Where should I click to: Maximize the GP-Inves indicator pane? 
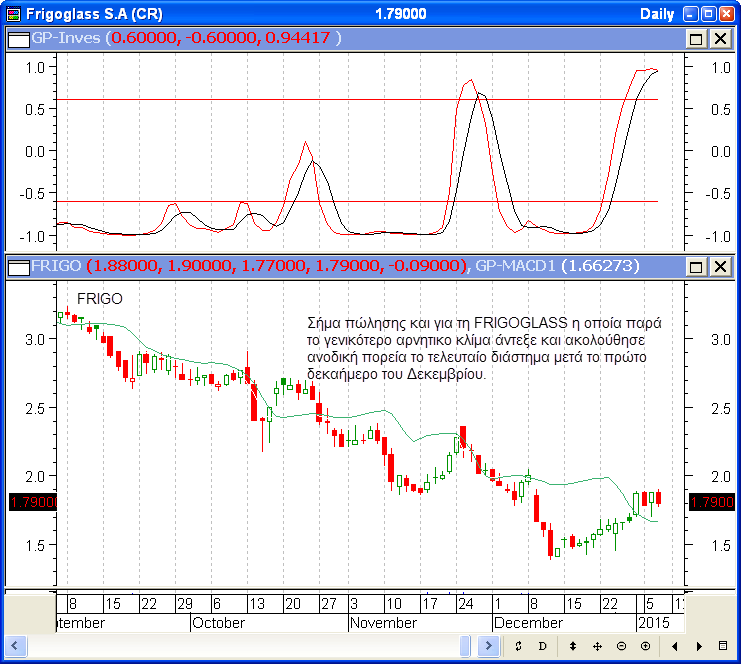point(696,39)
